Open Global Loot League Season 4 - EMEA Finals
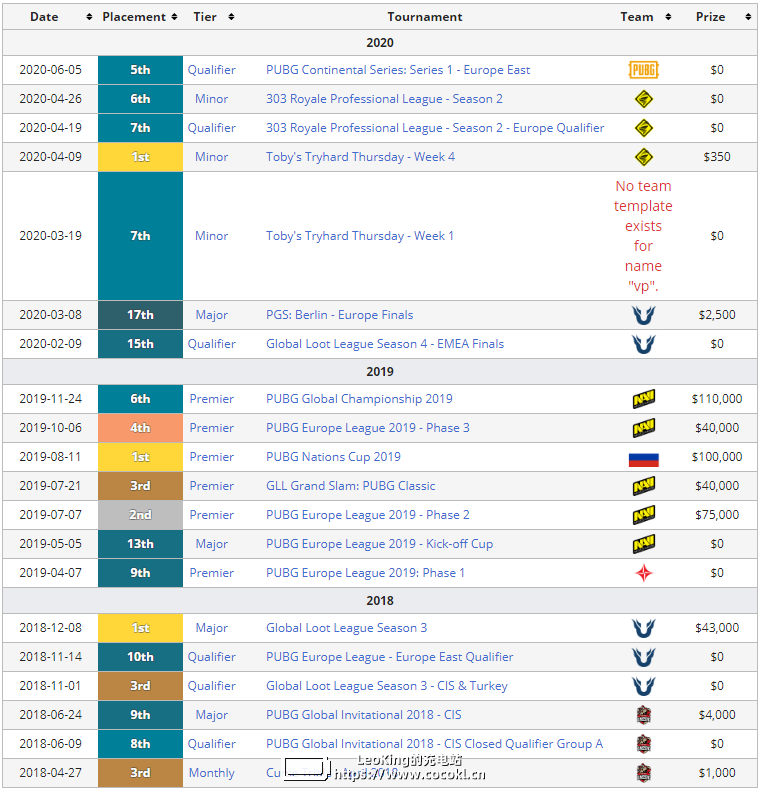Screen dimensions: 763x792 385,344
